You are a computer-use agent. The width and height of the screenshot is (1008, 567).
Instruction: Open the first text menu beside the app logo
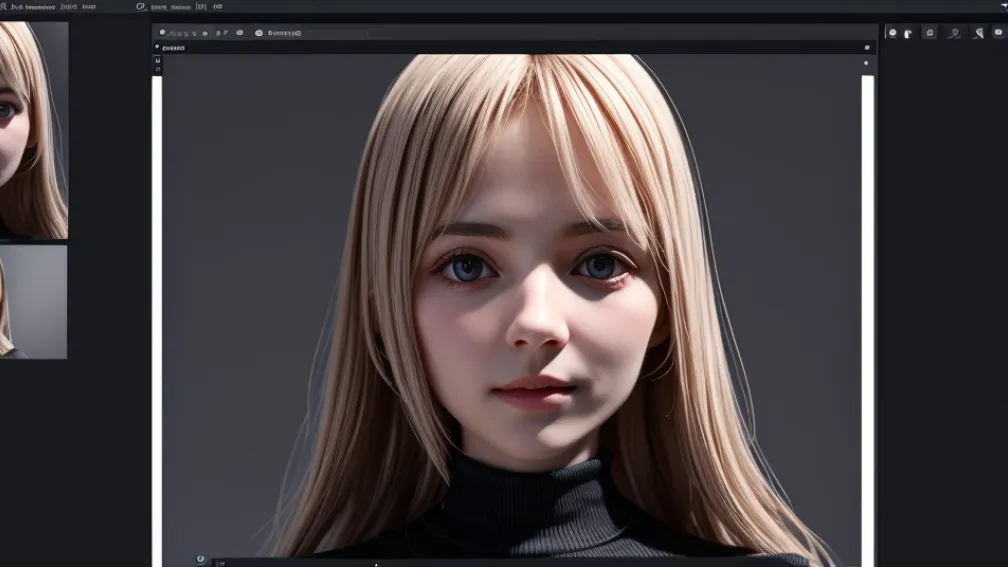(33, 6)
